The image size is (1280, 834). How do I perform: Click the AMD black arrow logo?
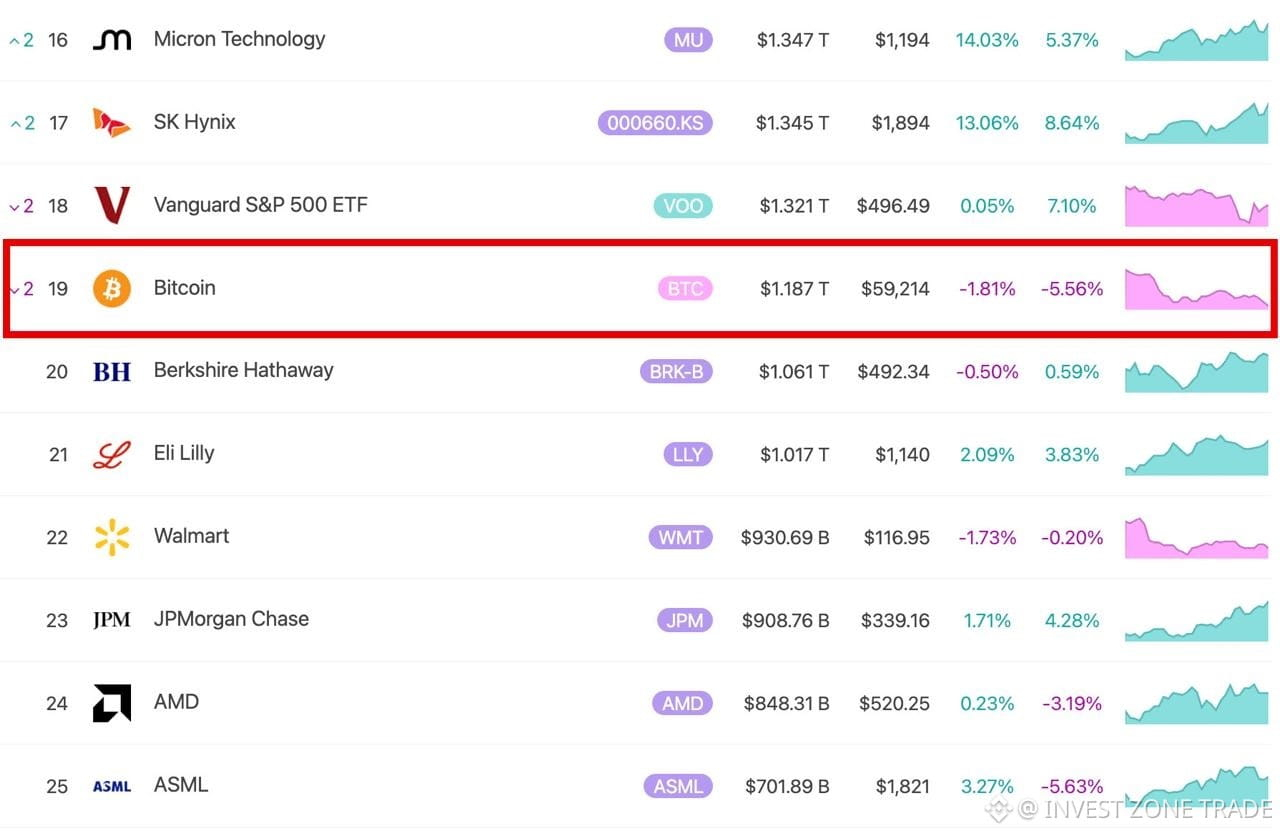(112, 703)
